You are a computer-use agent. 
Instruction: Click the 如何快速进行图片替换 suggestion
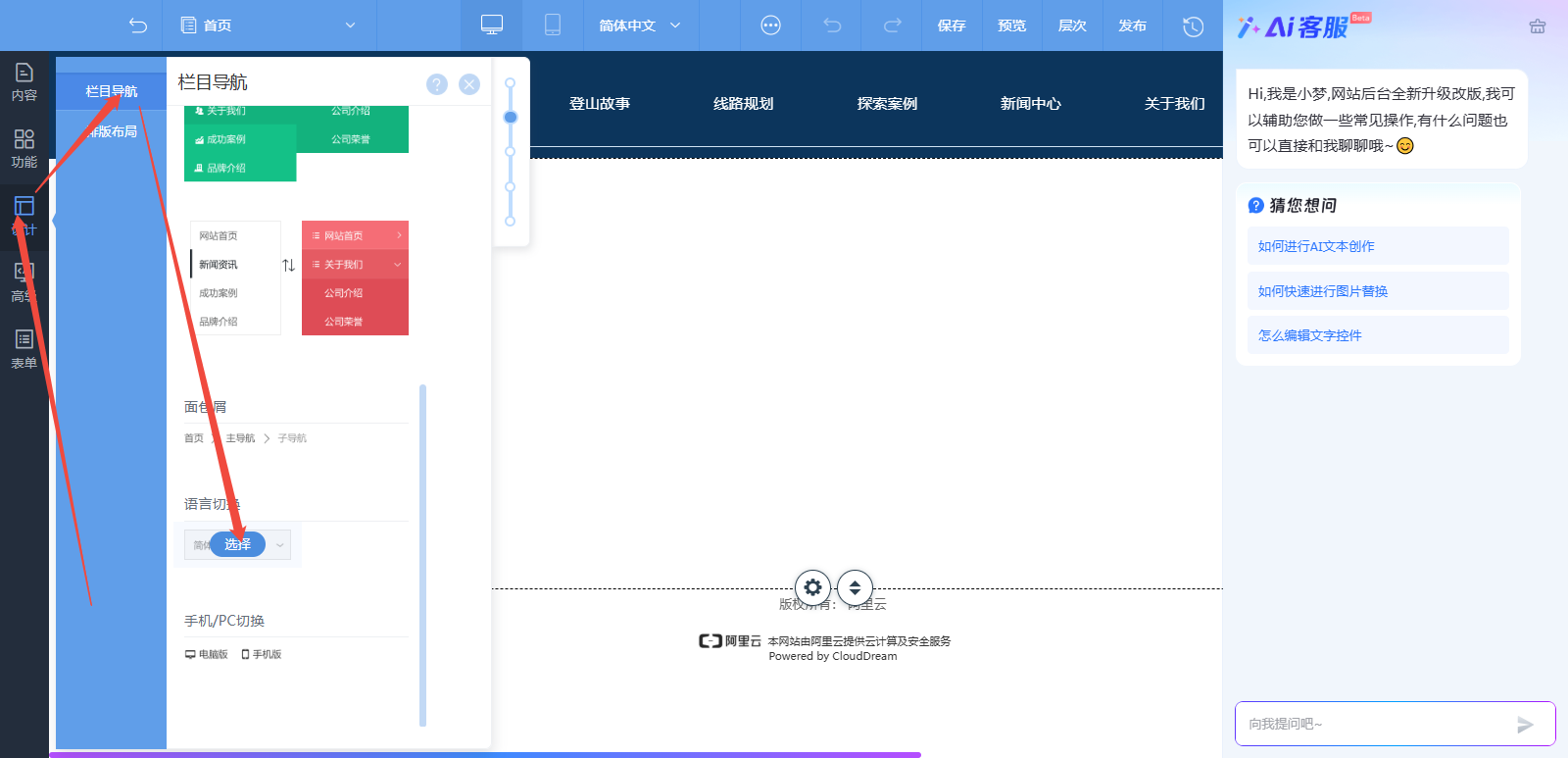tap(1378, 291)
